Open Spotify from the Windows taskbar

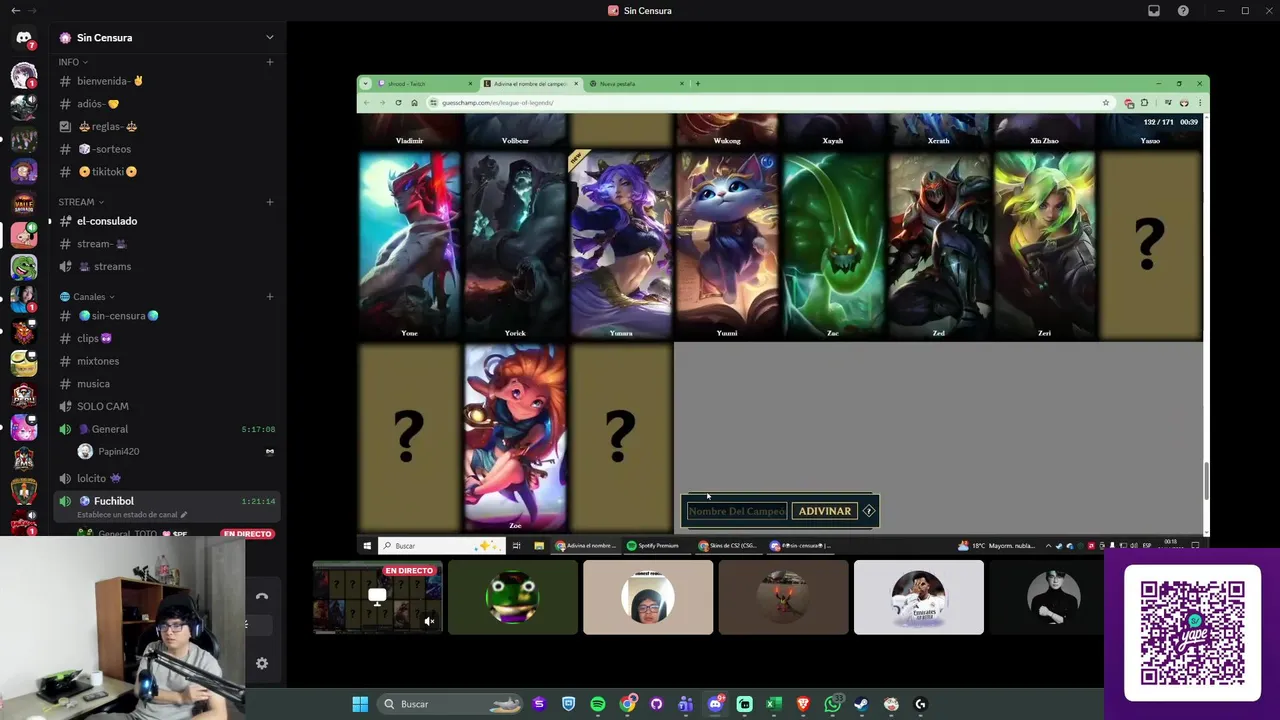click(x=598, y=704)
